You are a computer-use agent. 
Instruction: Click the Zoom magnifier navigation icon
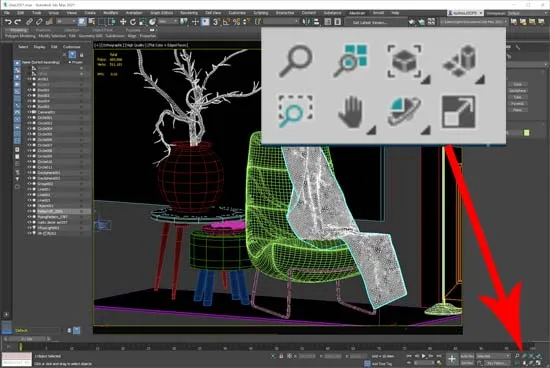(296, 61)
